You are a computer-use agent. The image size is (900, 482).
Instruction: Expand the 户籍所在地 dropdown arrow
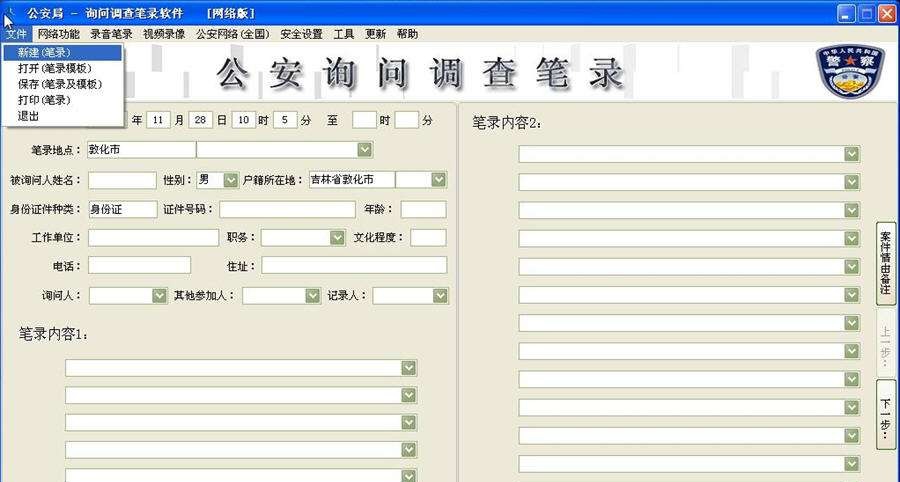(x=439, y=180)
